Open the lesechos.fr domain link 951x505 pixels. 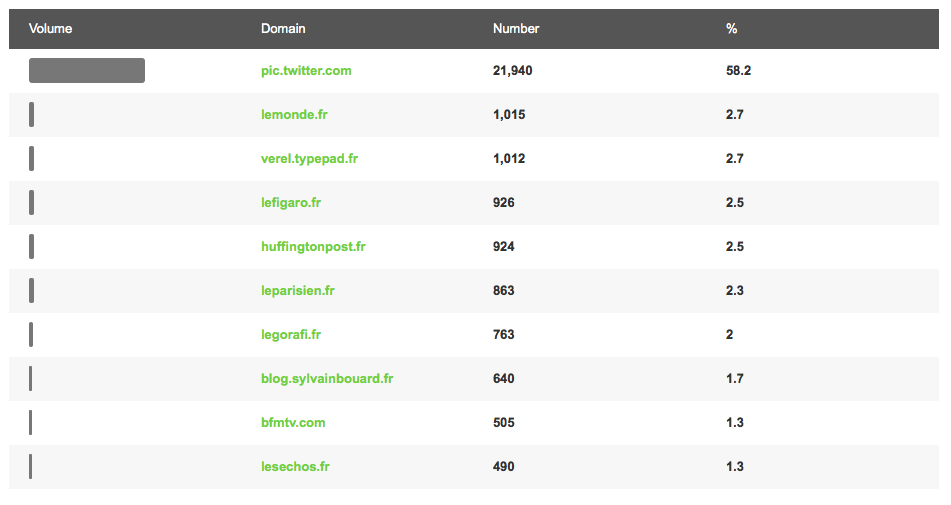[x=295, y=467]
